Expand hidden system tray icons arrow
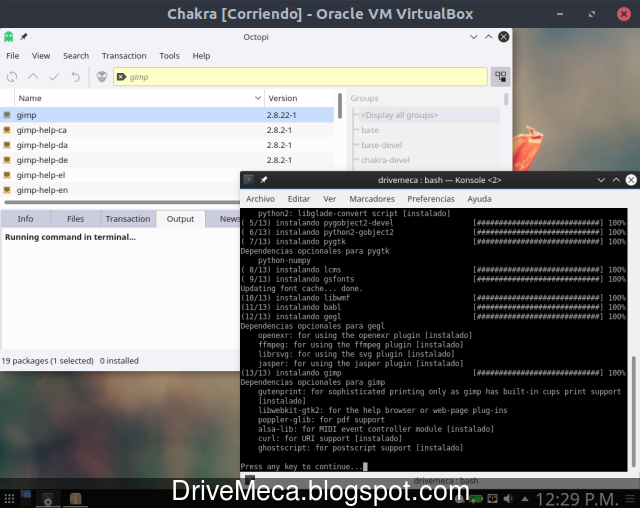Image resolution: width=640 pixels, height=508 pixels. (x=525, y=499)
